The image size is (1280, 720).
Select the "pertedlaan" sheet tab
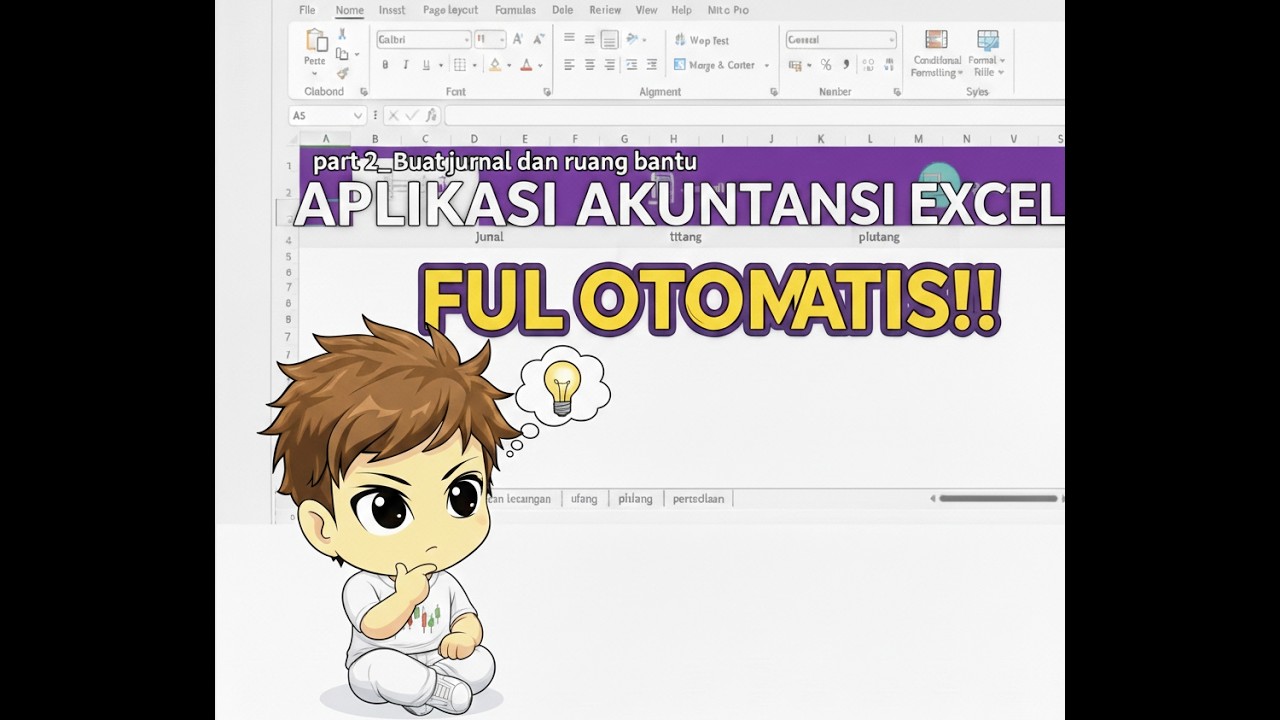698,498
